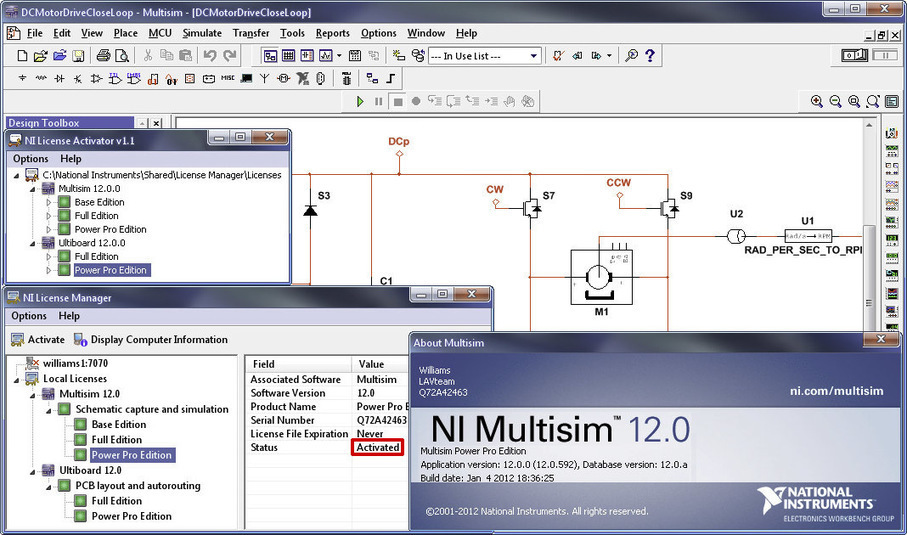Screen dimensions: 907x535
Task: Open Options menu in NI License Activator
Action: pos(30,159)
